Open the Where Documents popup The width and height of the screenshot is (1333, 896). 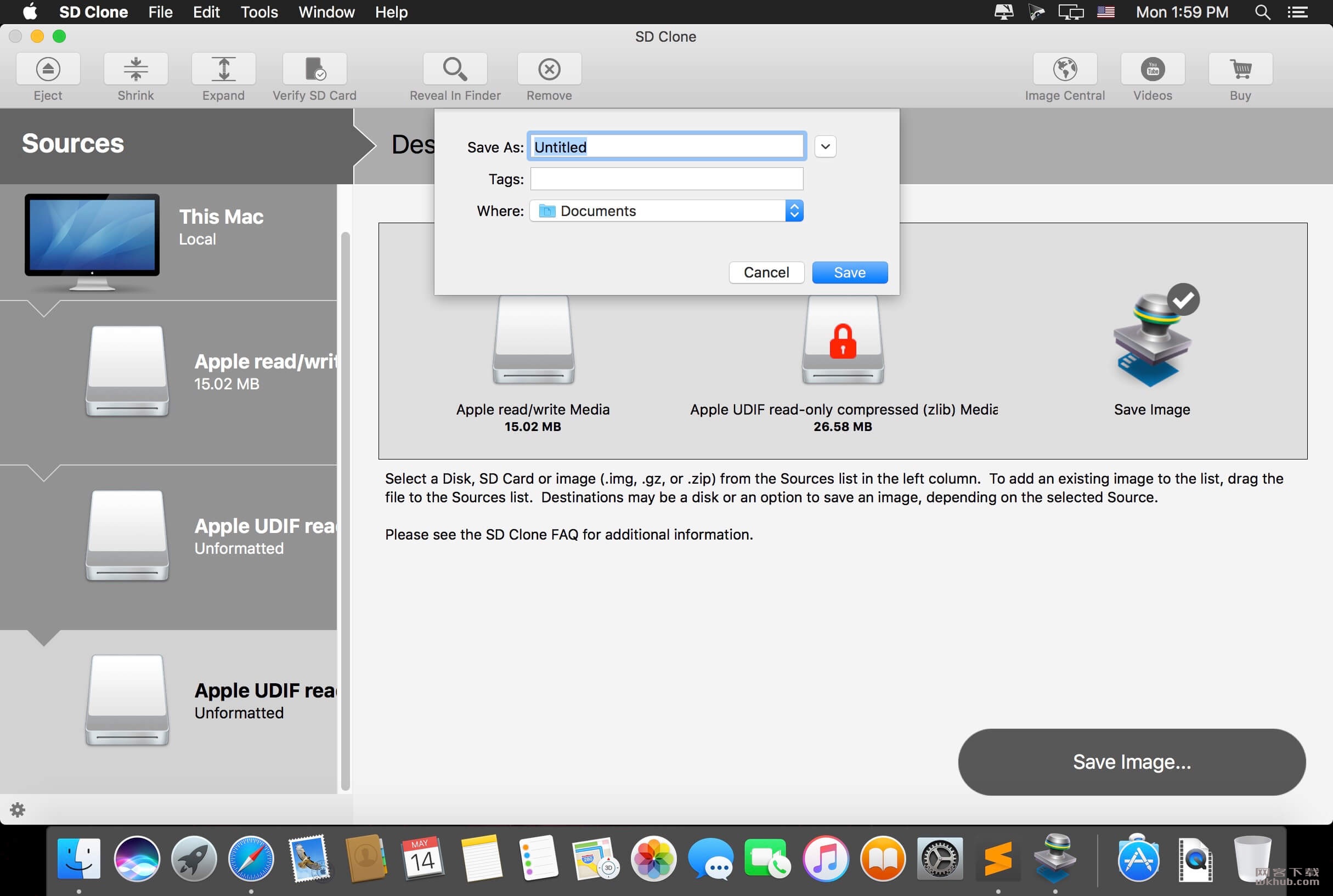point(666,211)
